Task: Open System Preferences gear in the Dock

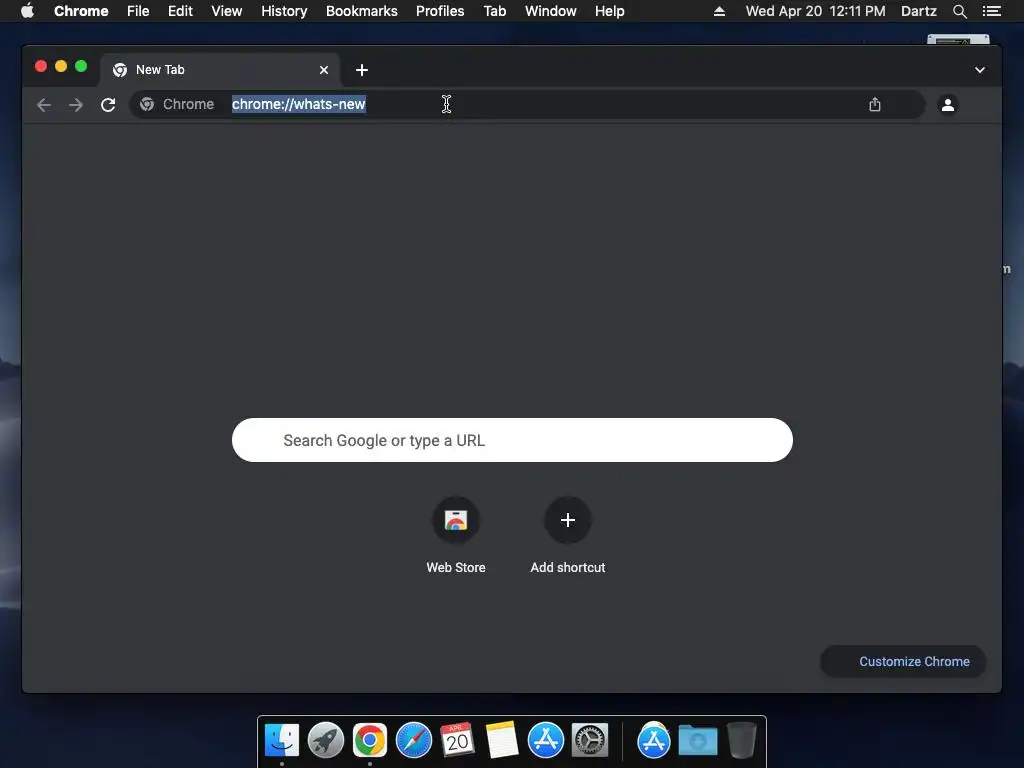Action: (590, 741)
